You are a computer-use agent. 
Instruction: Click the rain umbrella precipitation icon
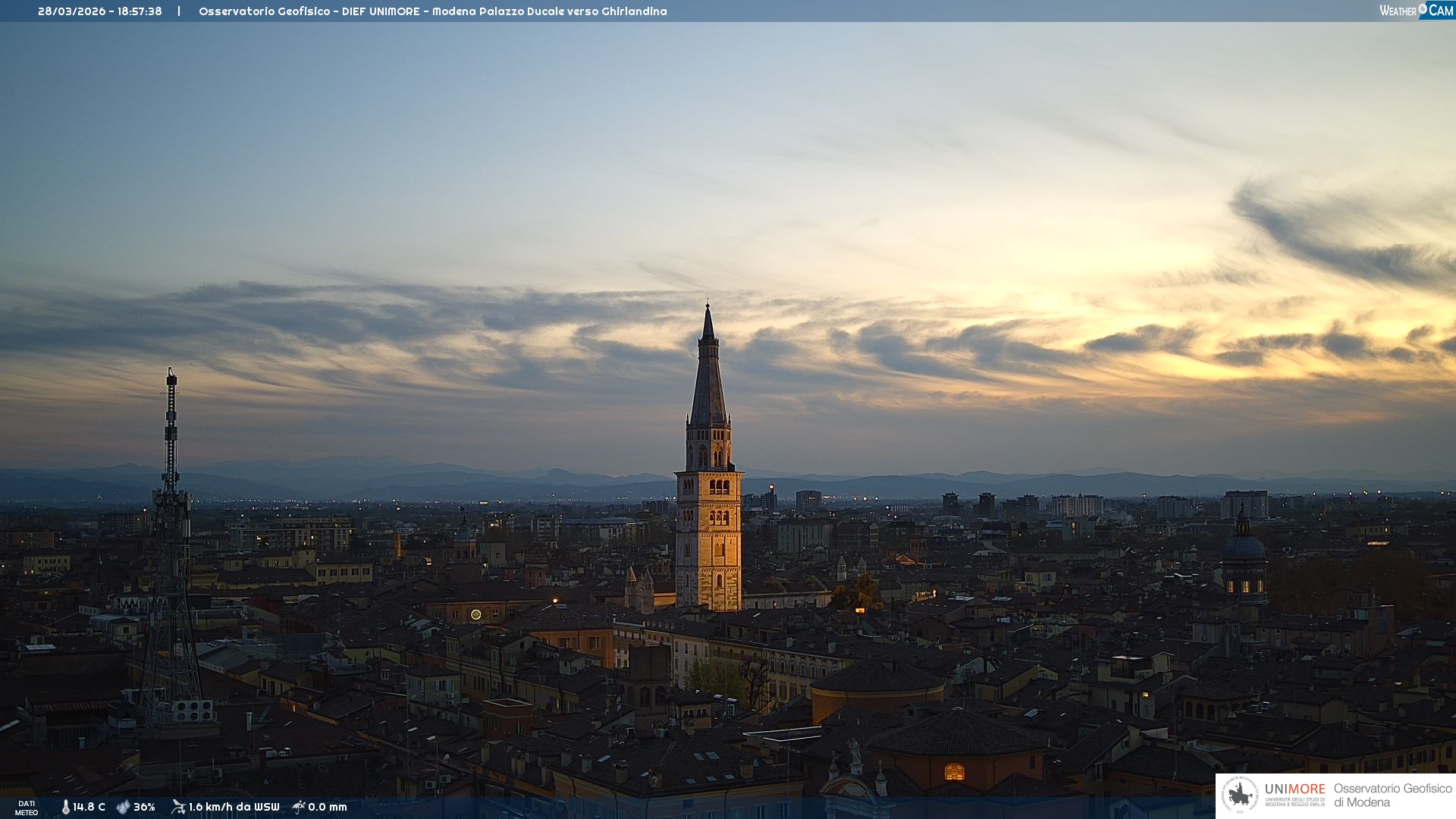[x=299, y=807]
